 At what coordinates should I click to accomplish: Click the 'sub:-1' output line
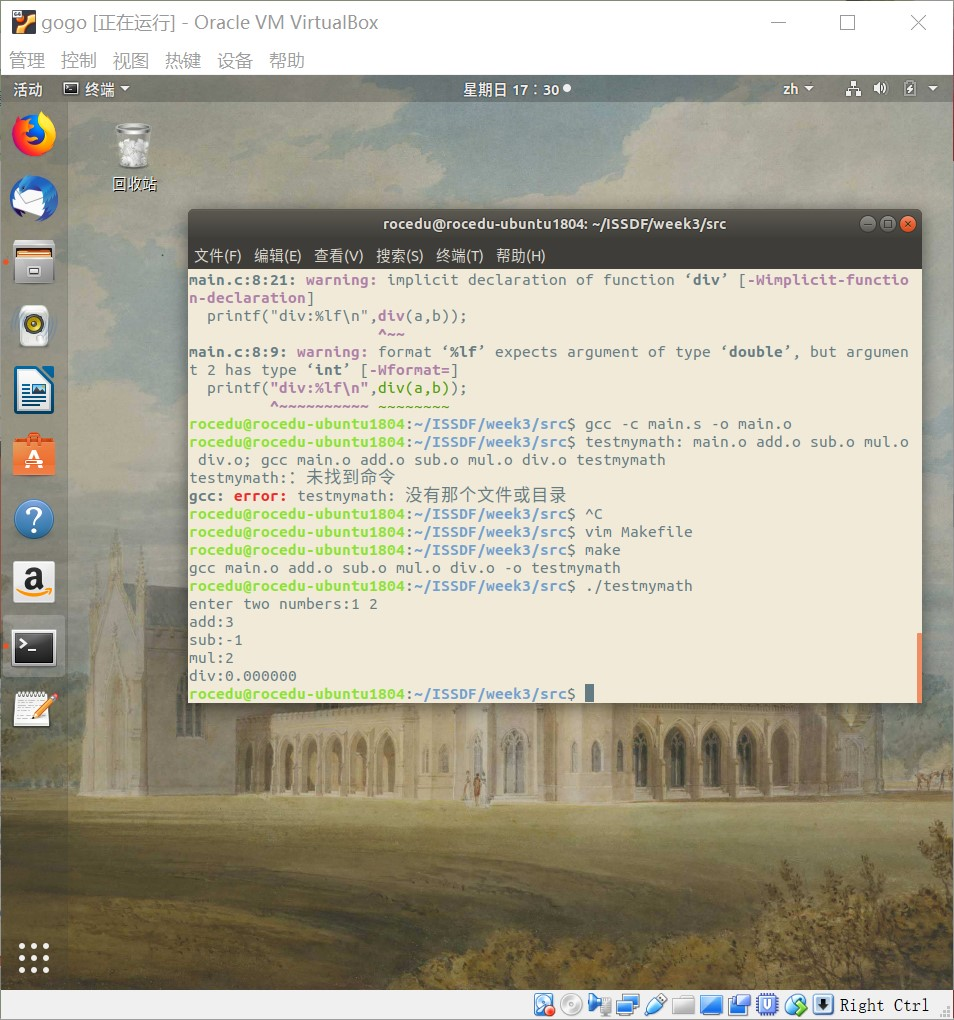216,640
